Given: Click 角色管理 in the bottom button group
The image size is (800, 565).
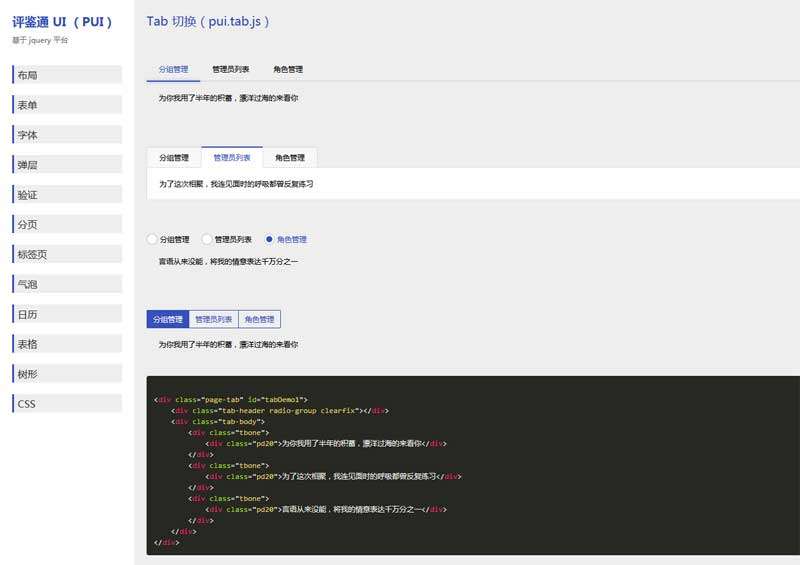Looking at the screenshot, I should click(259, 320).
